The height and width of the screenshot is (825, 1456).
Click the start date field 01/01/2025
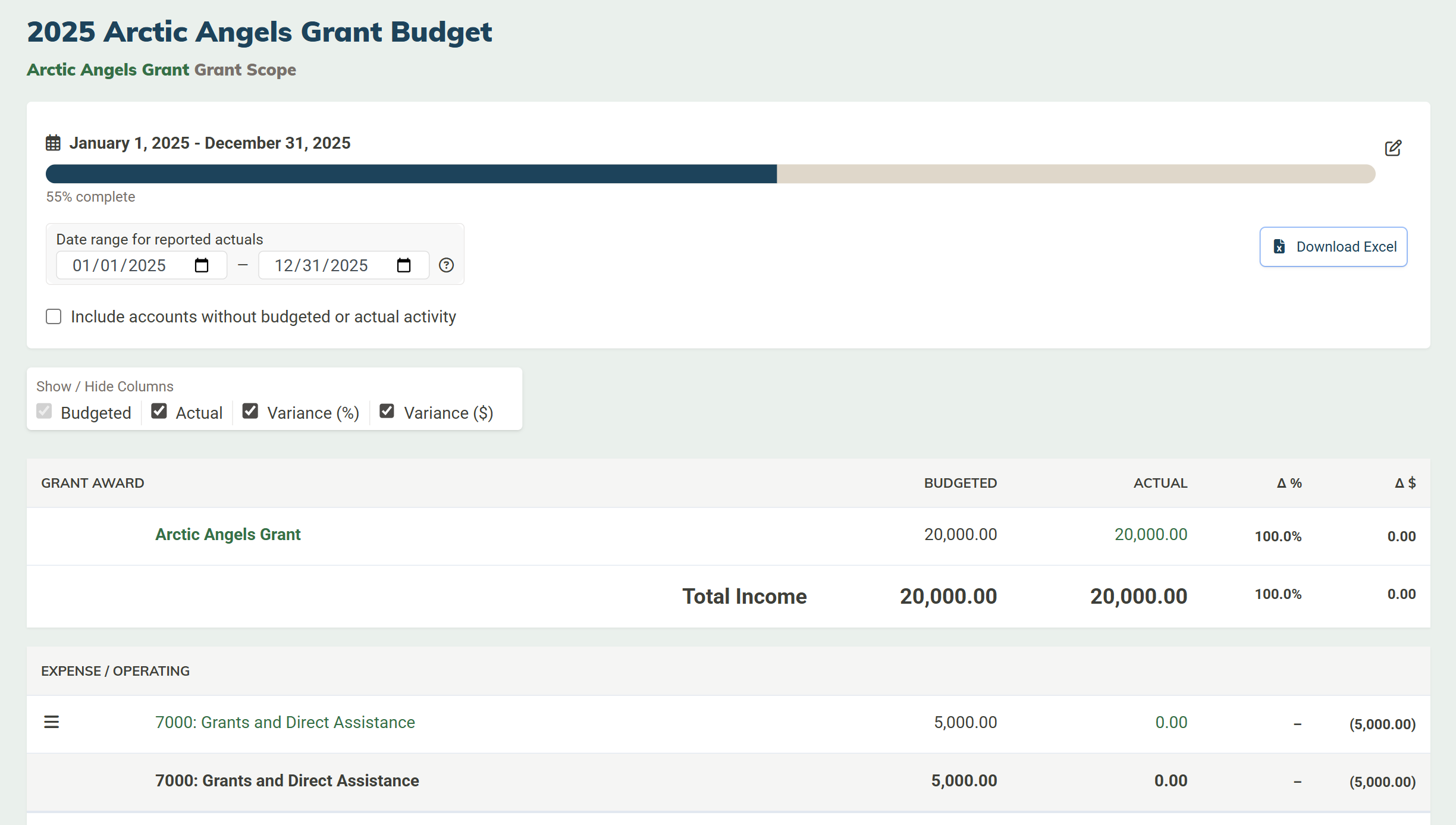pyautogui.click(x=142, y=265)
